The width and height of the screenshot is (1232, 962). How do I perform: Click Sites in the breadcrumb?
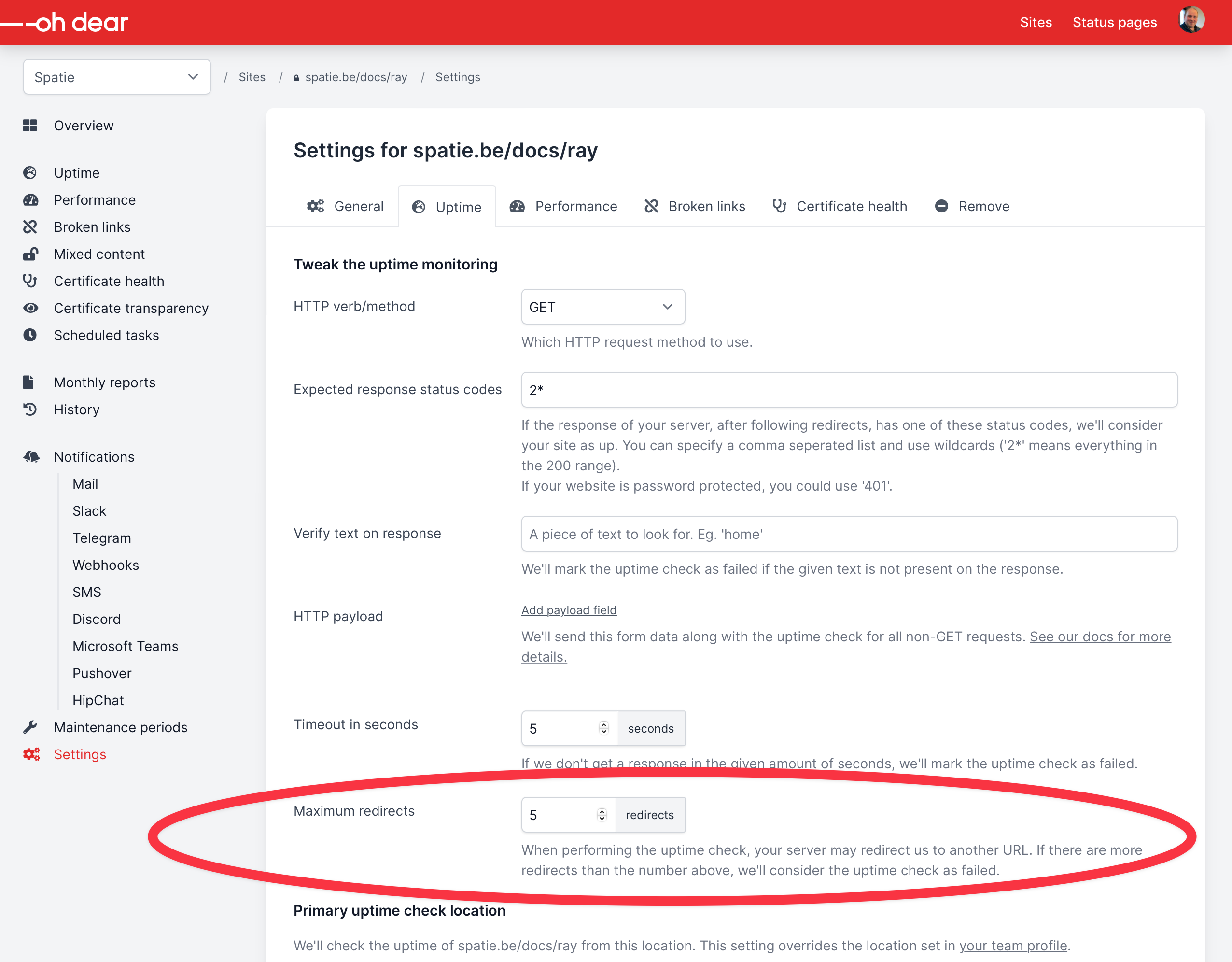tap(252, 77)
